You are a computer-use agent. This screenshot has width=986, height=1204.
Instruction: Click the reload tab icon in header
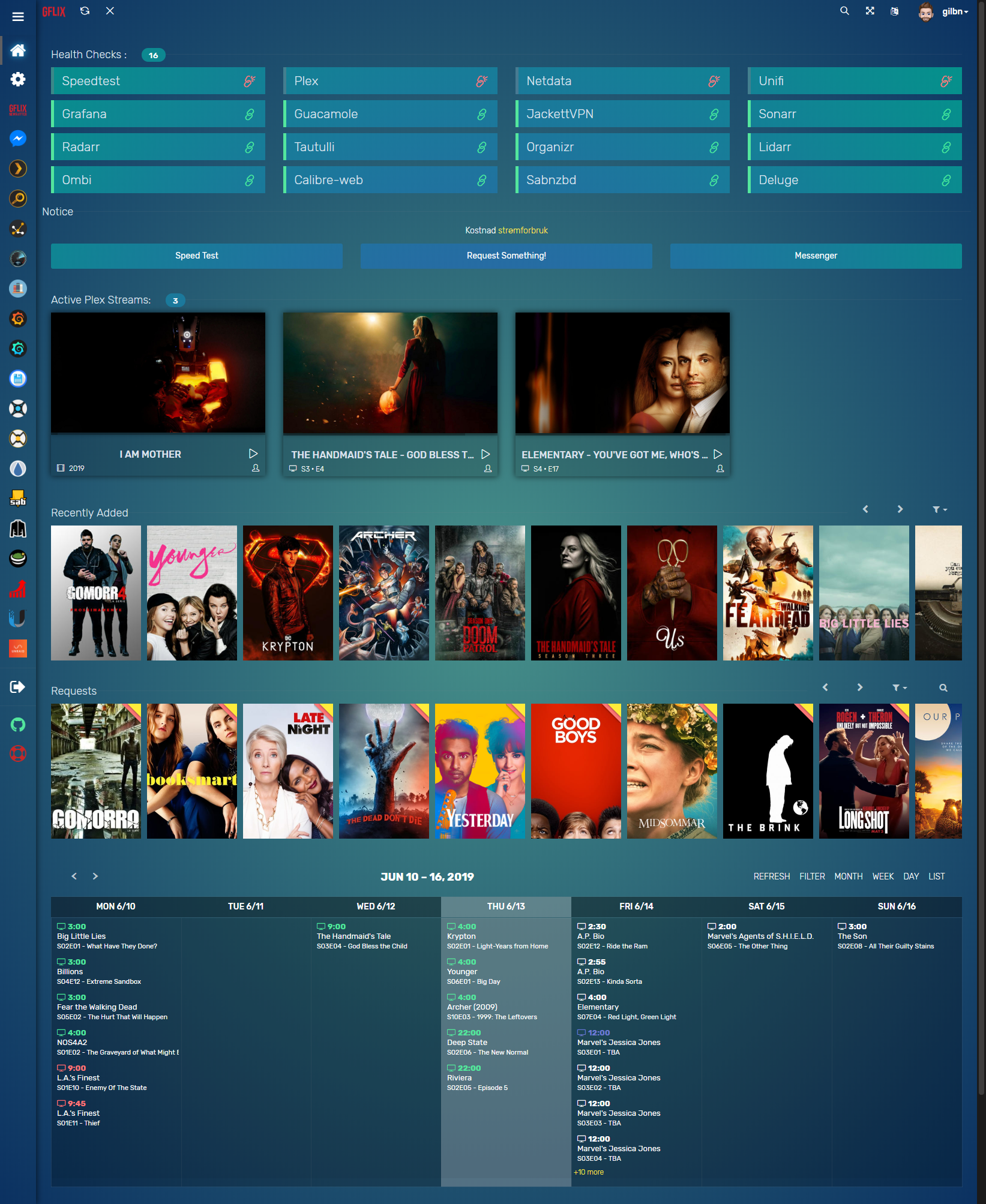[x=85, y=11]
